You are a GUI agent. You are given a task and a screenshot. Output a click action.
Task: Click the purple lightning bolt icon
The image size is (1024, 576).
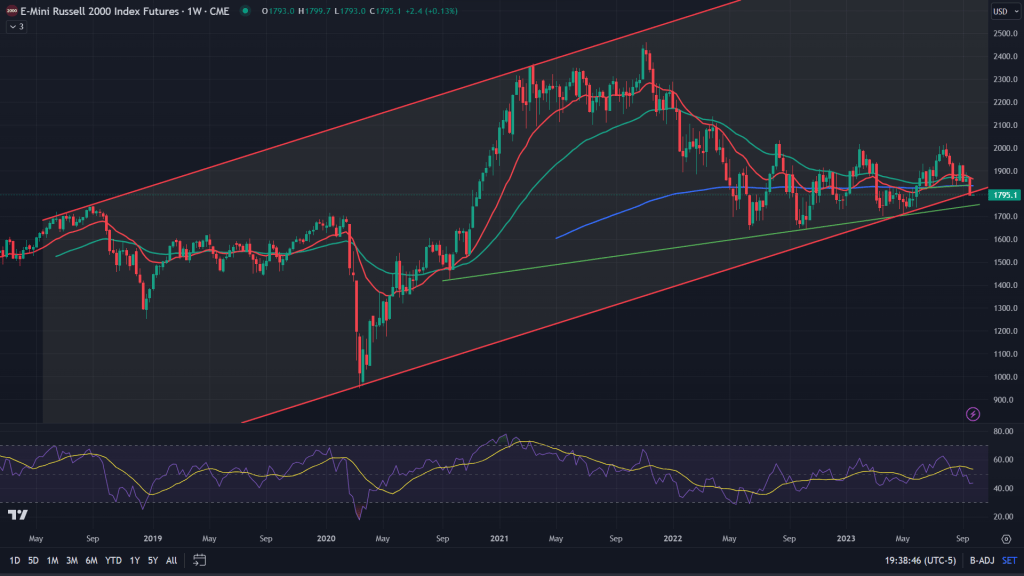(x=973, y=414)
